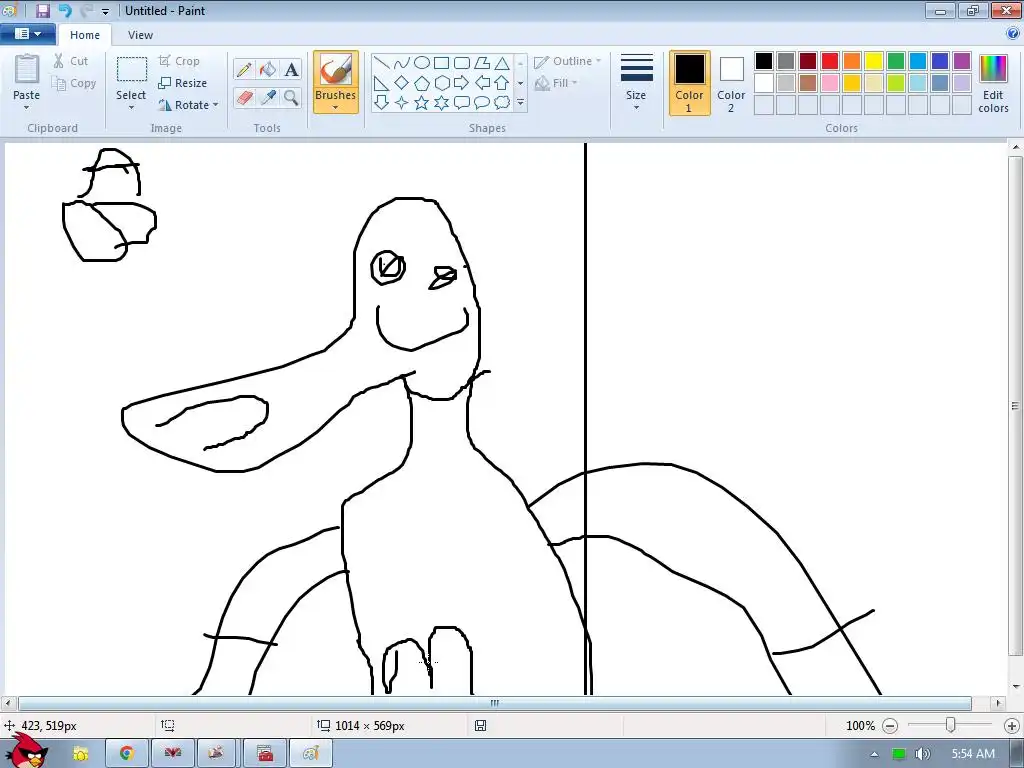Screen dimensions: 1024x768
Task: Select the Magnifier tool
Action: pos(291,98)
